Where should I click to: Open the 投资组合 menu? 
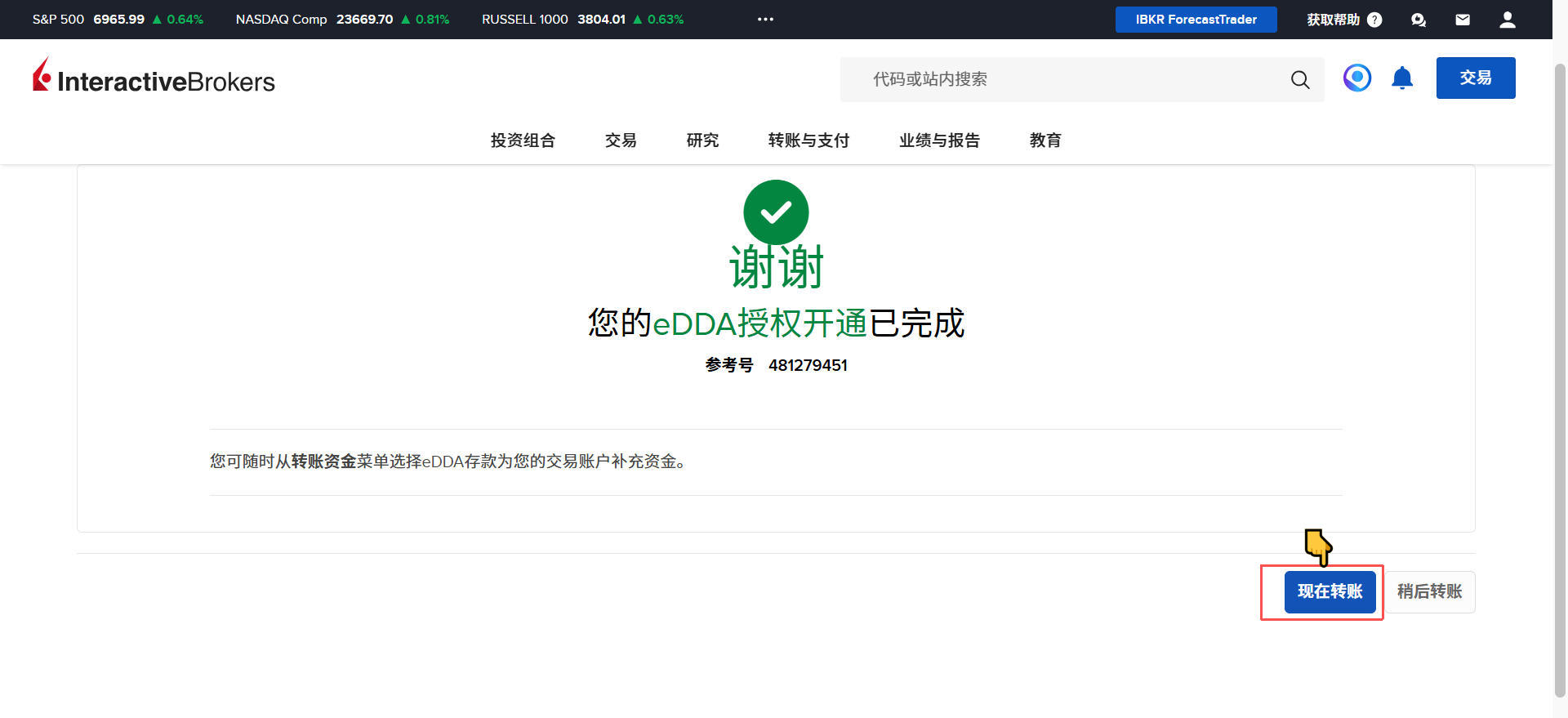tap(523, 140)
